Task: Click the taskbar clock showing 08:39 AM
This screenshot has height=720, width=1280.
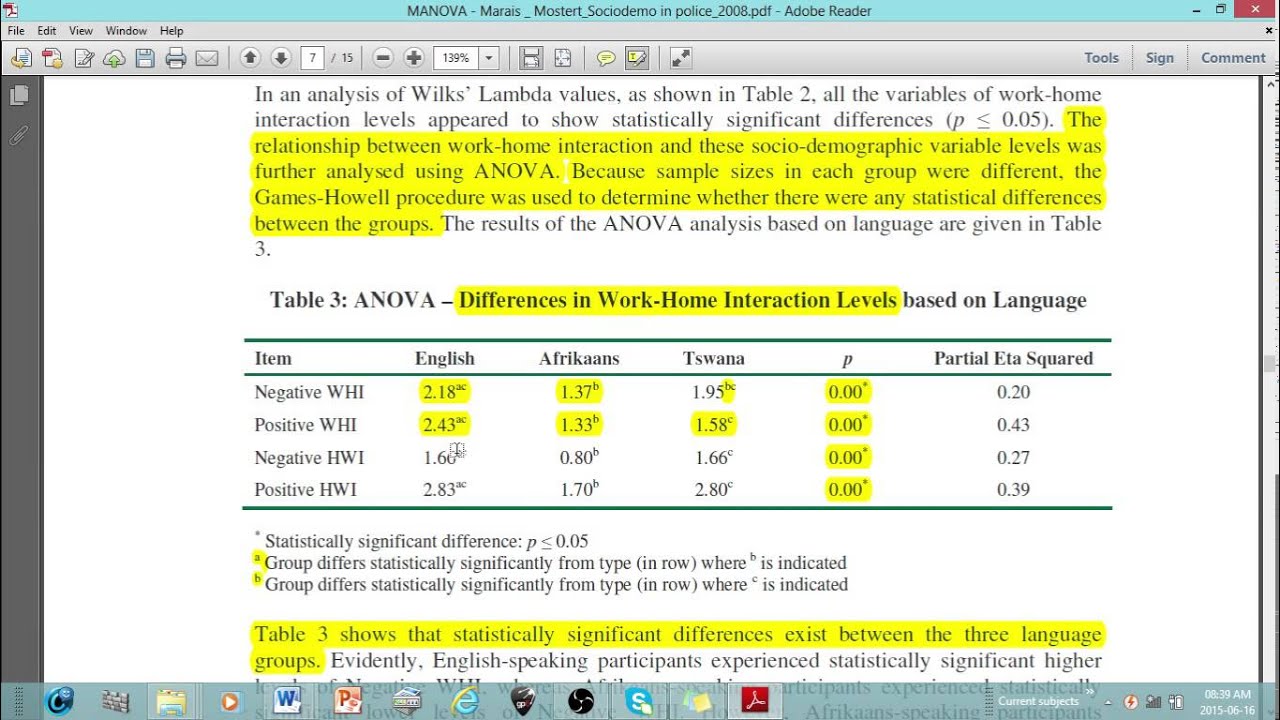Action: point(1229,701)
